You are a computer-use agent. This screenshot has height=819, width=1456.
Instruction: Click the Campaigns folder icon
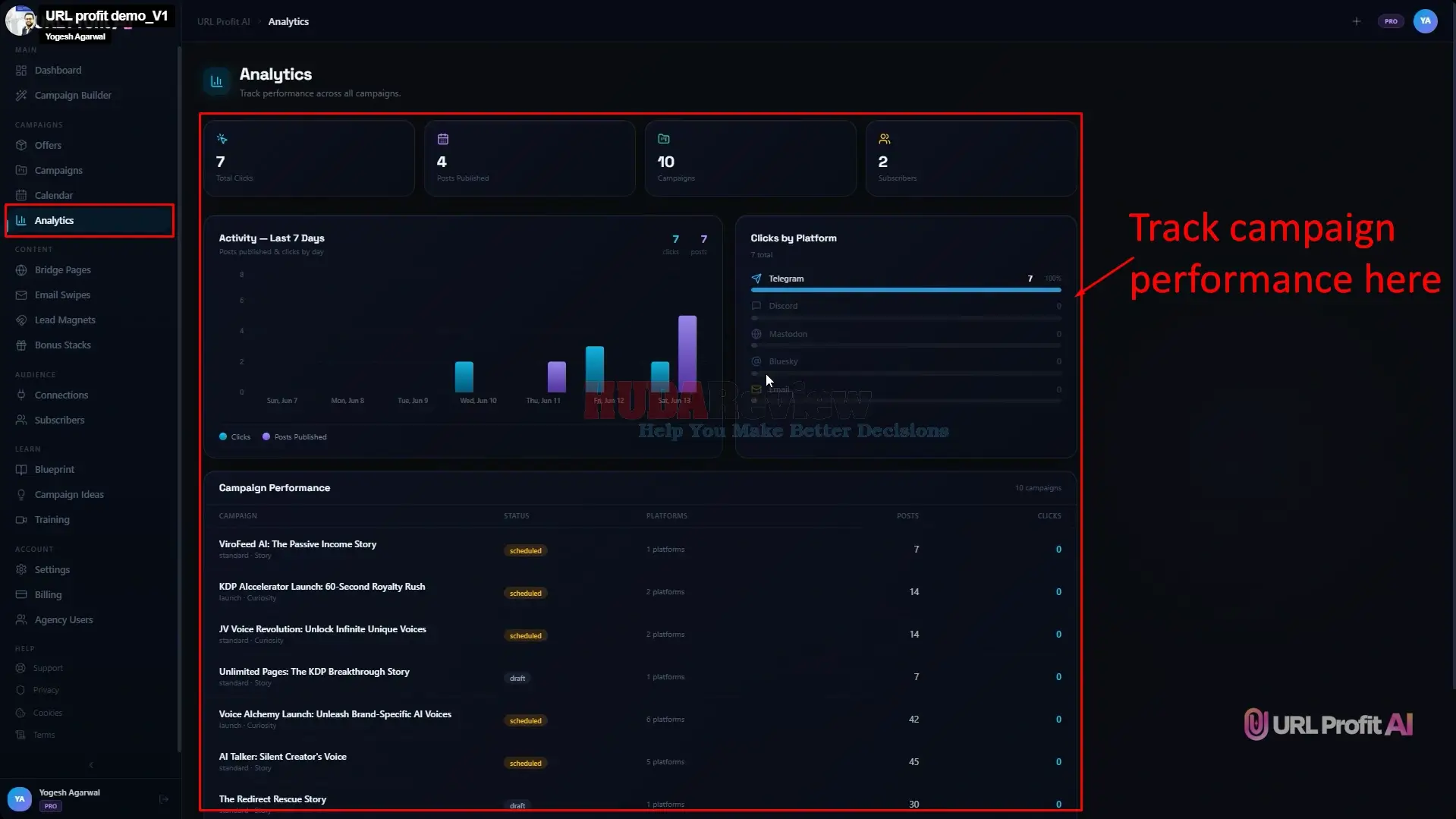point(21,171)
